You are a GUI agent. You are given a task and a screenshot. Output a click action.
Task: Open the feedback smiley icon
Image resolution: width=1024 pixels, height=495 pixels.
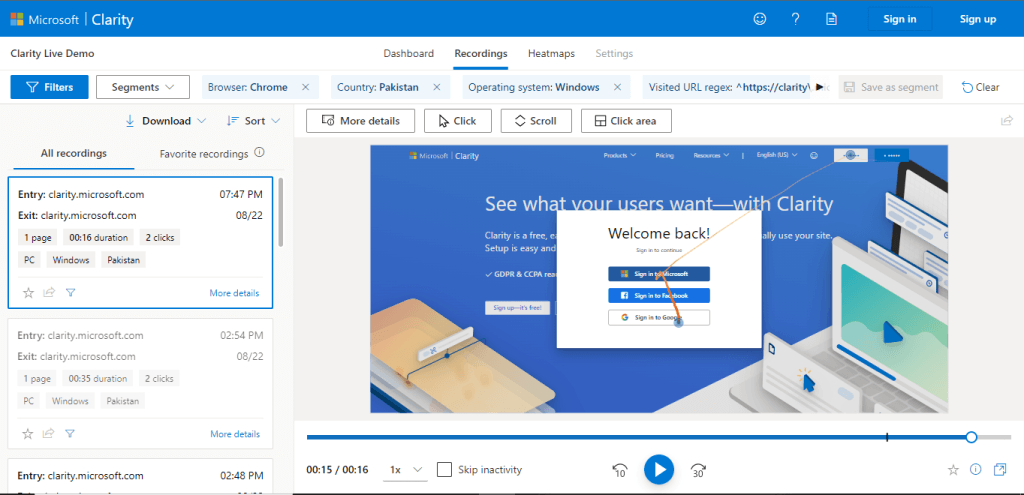(760, 19)
